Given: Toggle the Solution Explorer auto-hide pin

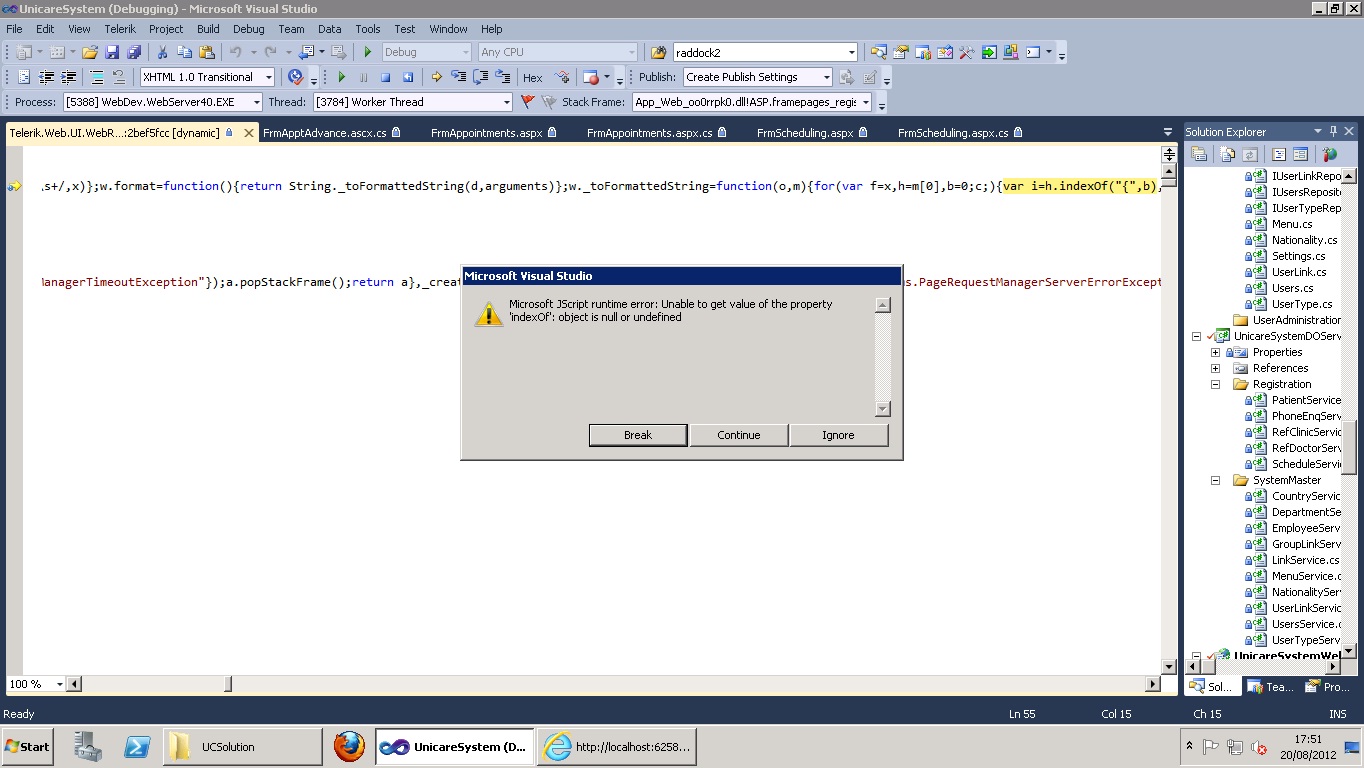Looking at the screenshot, I should [x=1333, y=131].
